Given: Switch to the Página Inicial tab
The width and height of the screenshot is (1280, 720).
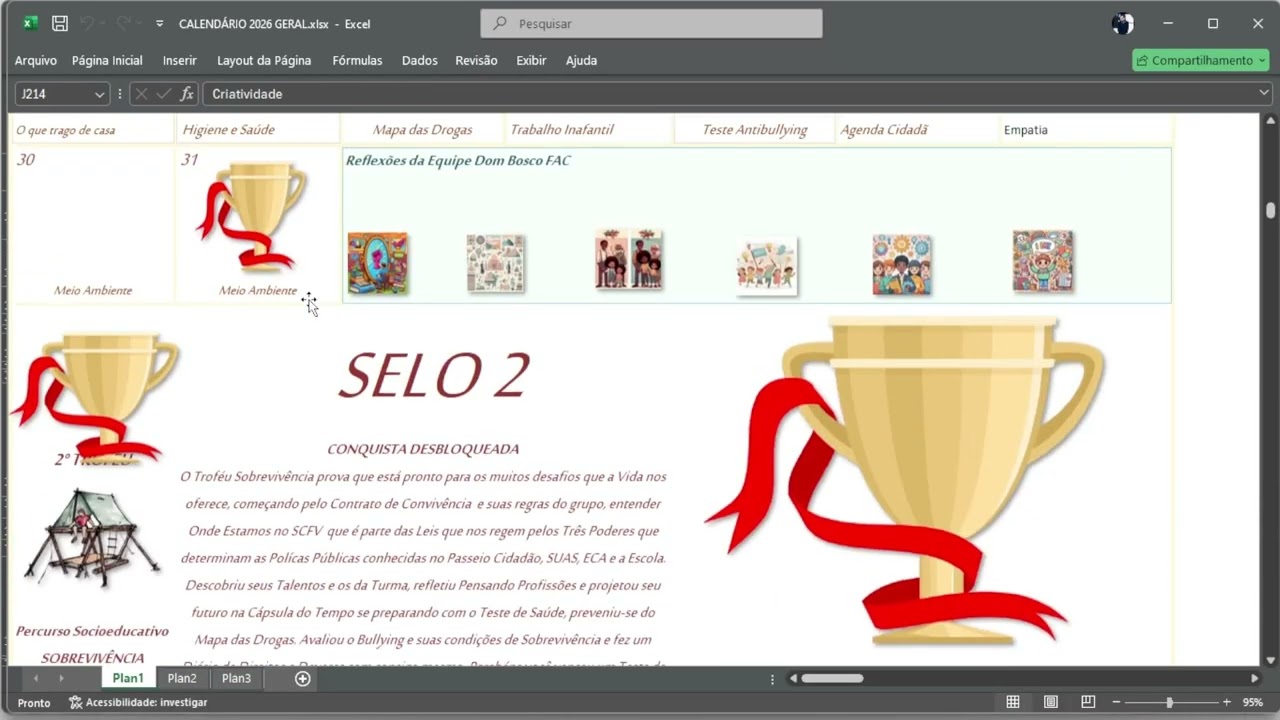Looking at the screenshot, I should [107, 60].
